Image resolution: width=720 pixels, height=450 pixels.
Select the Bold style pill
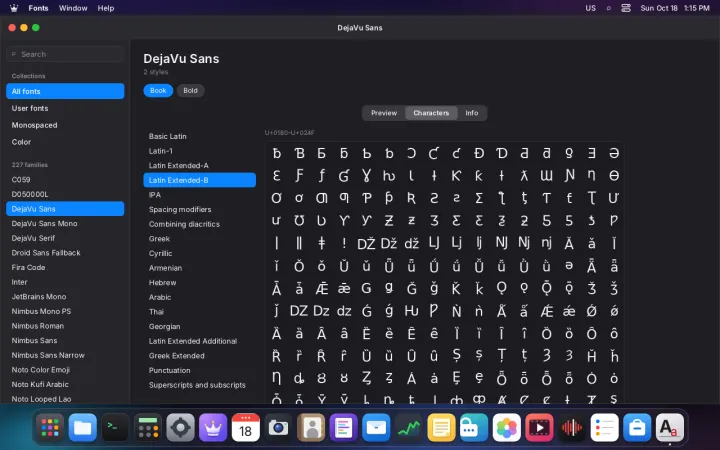coord(191,90)
